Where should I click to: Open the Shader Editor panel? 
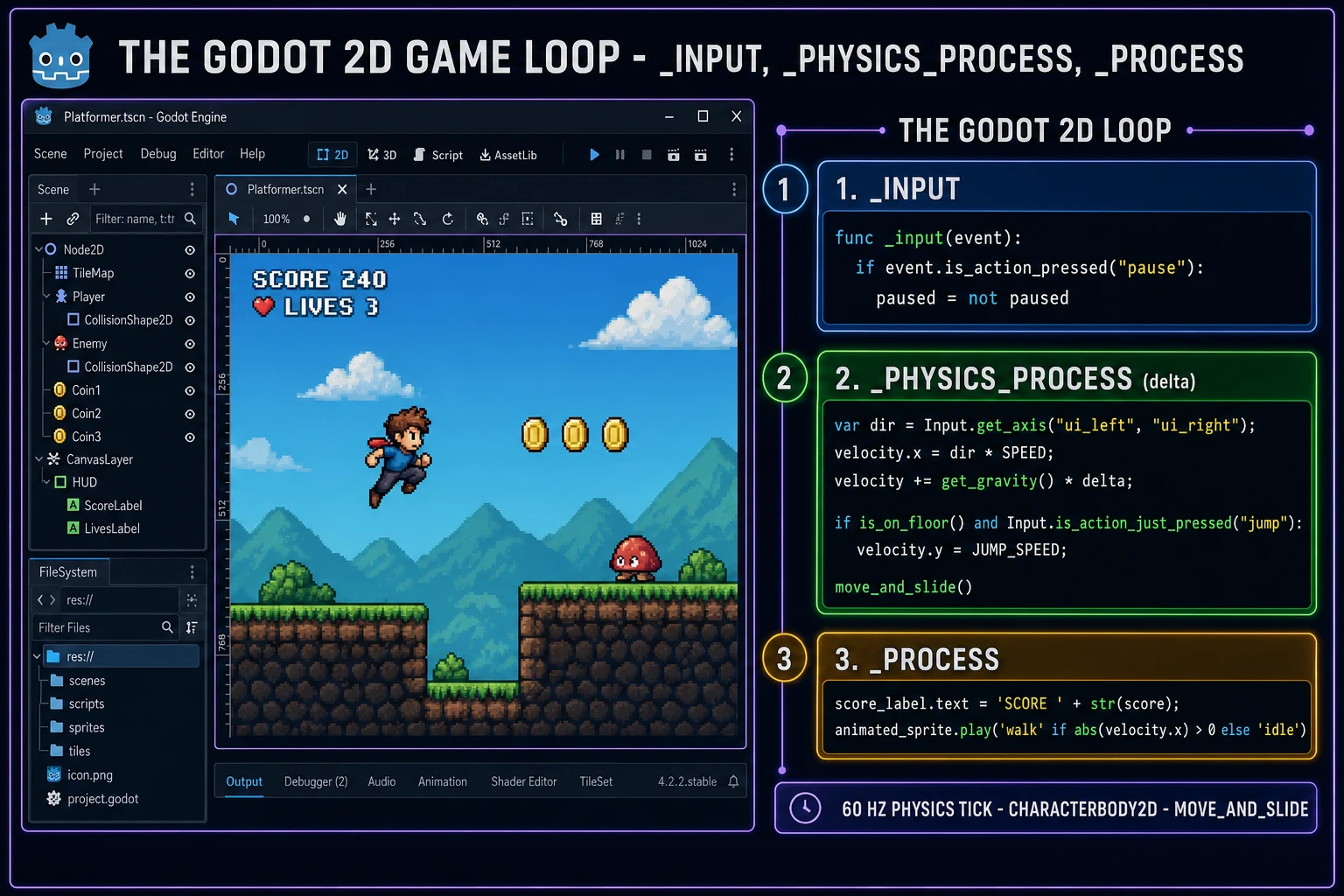click(523, 781)
